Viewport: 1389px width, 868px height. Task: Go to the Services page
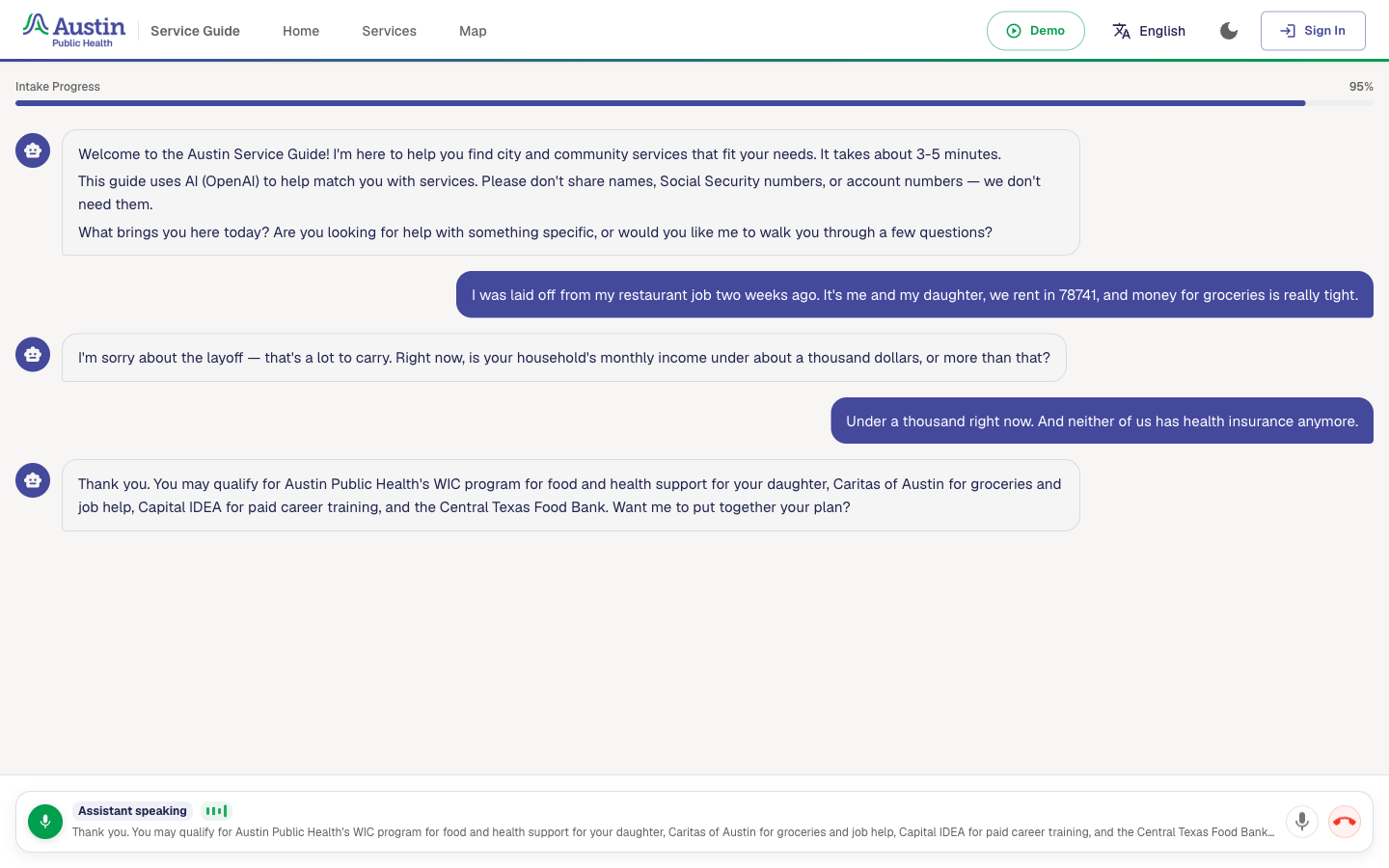[x=389, y=31]
